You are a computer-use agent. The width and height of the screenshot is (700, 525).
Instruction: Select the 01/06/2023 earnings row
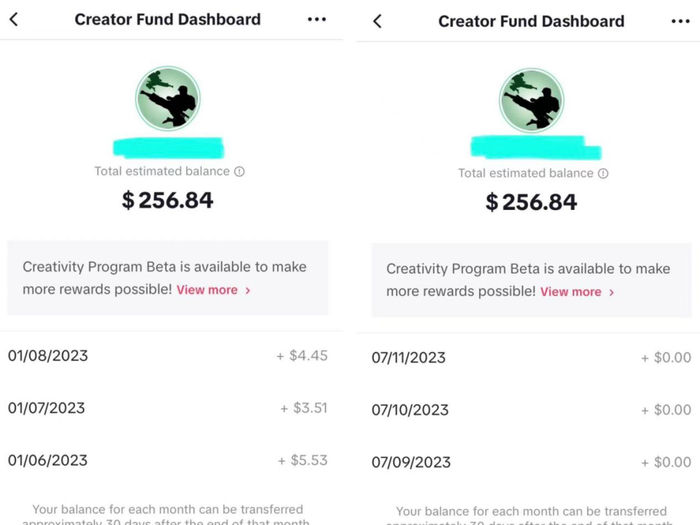[168, 460]
